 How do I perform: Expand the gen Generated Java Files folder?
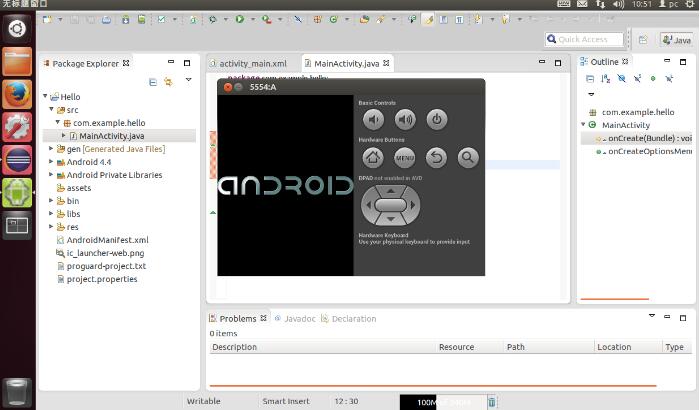51,149
